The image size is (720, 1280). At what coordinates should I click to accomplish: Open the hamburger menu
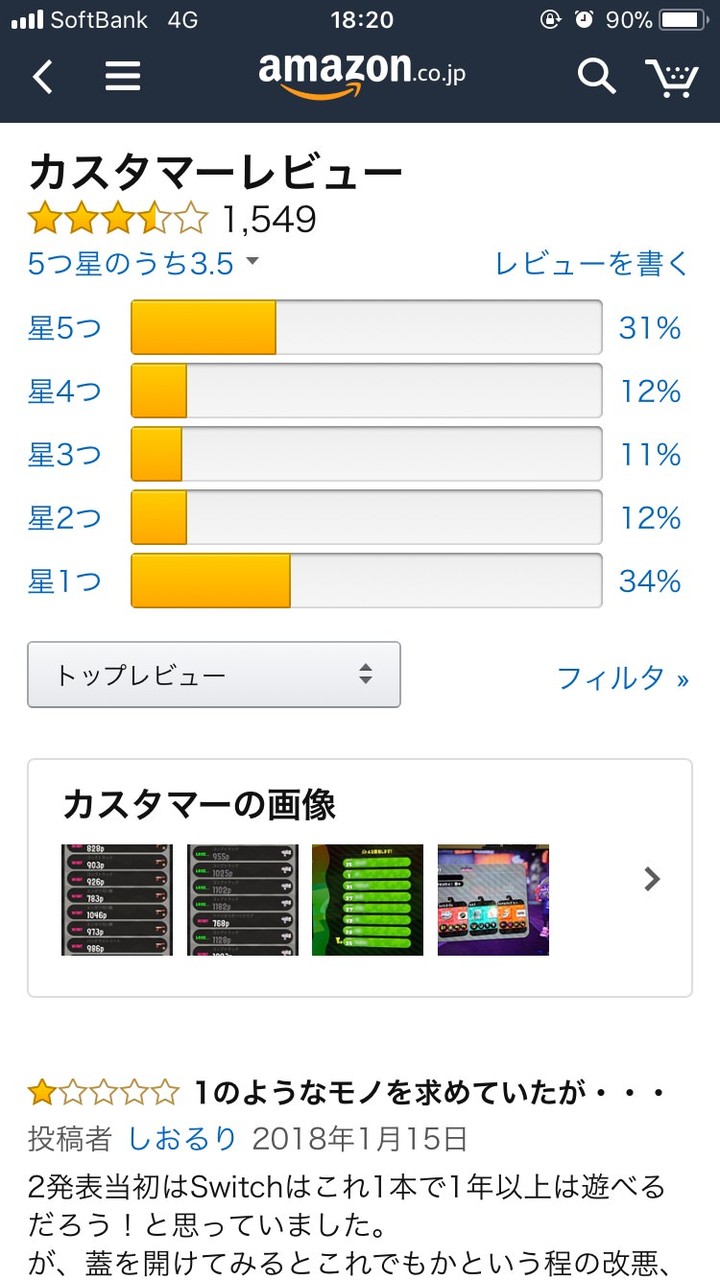tap(122, 76)
